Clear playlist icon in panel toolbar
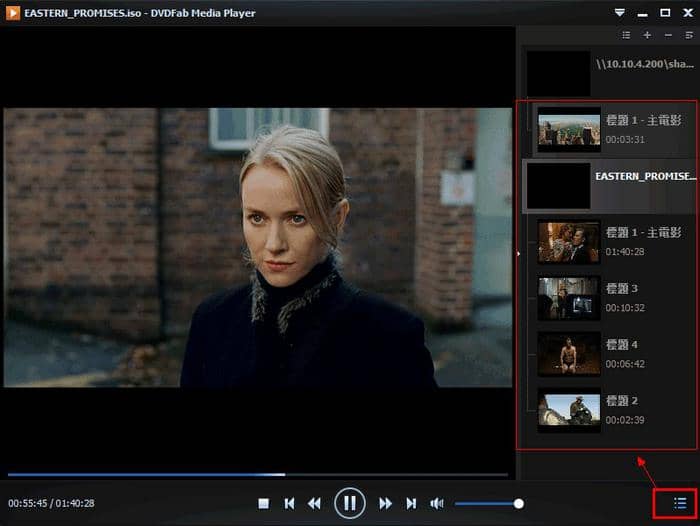 [x=689, y=35]
